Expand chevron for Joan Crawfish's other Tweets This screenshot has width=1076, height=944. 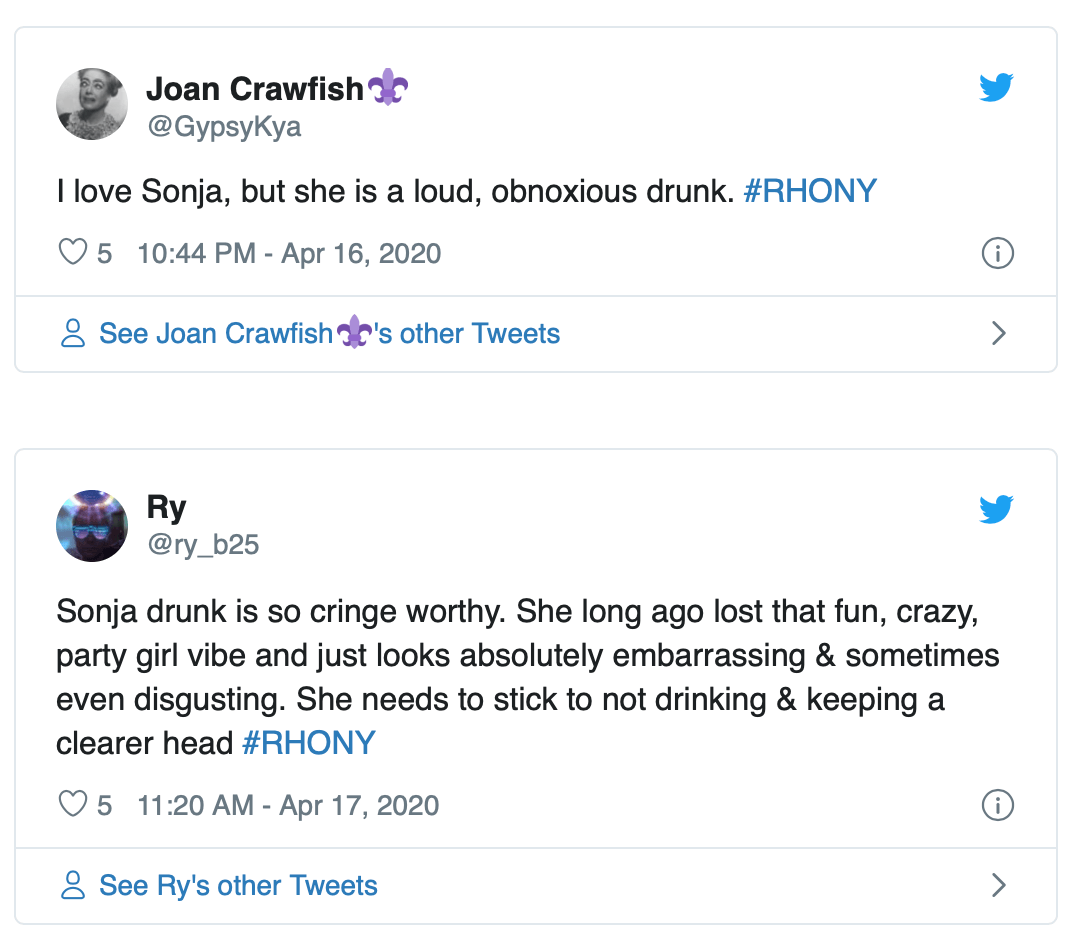998,333
